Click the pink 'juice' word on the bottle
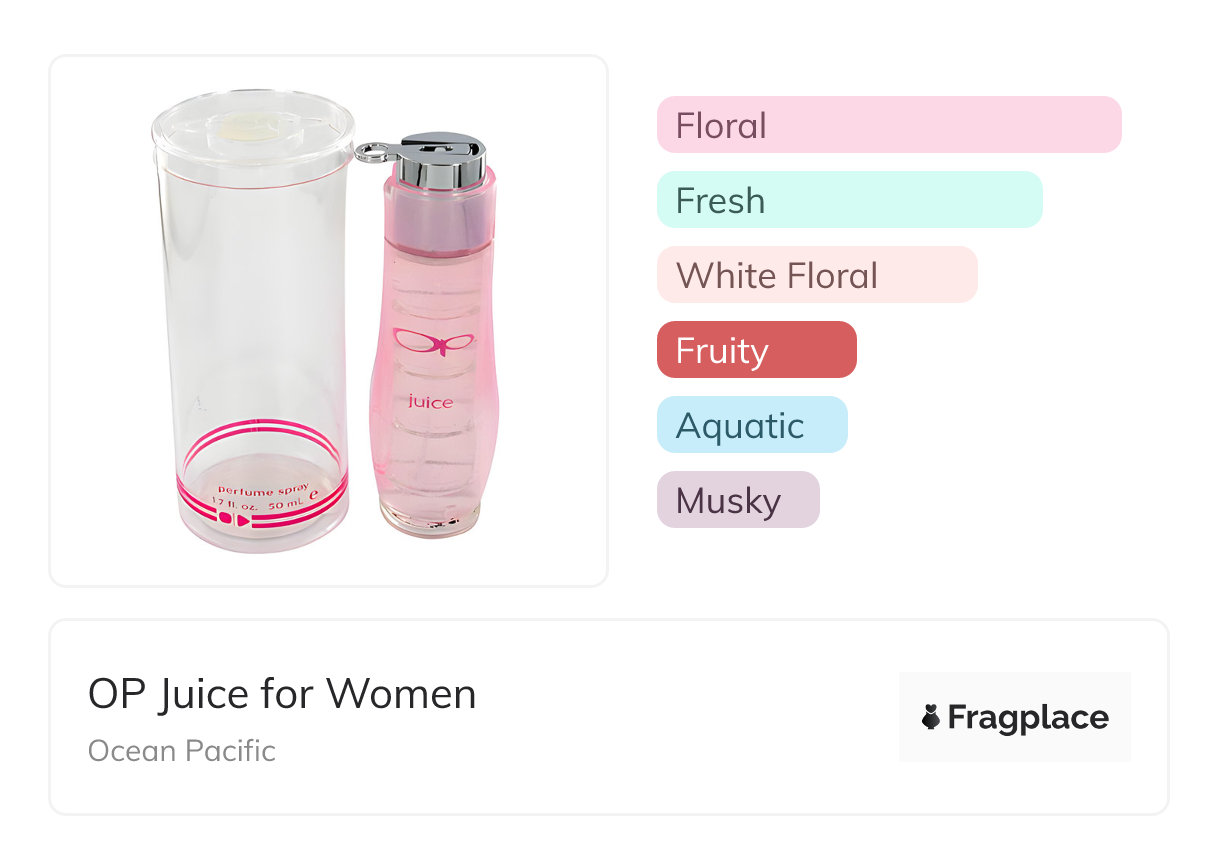 coord(431,402)
